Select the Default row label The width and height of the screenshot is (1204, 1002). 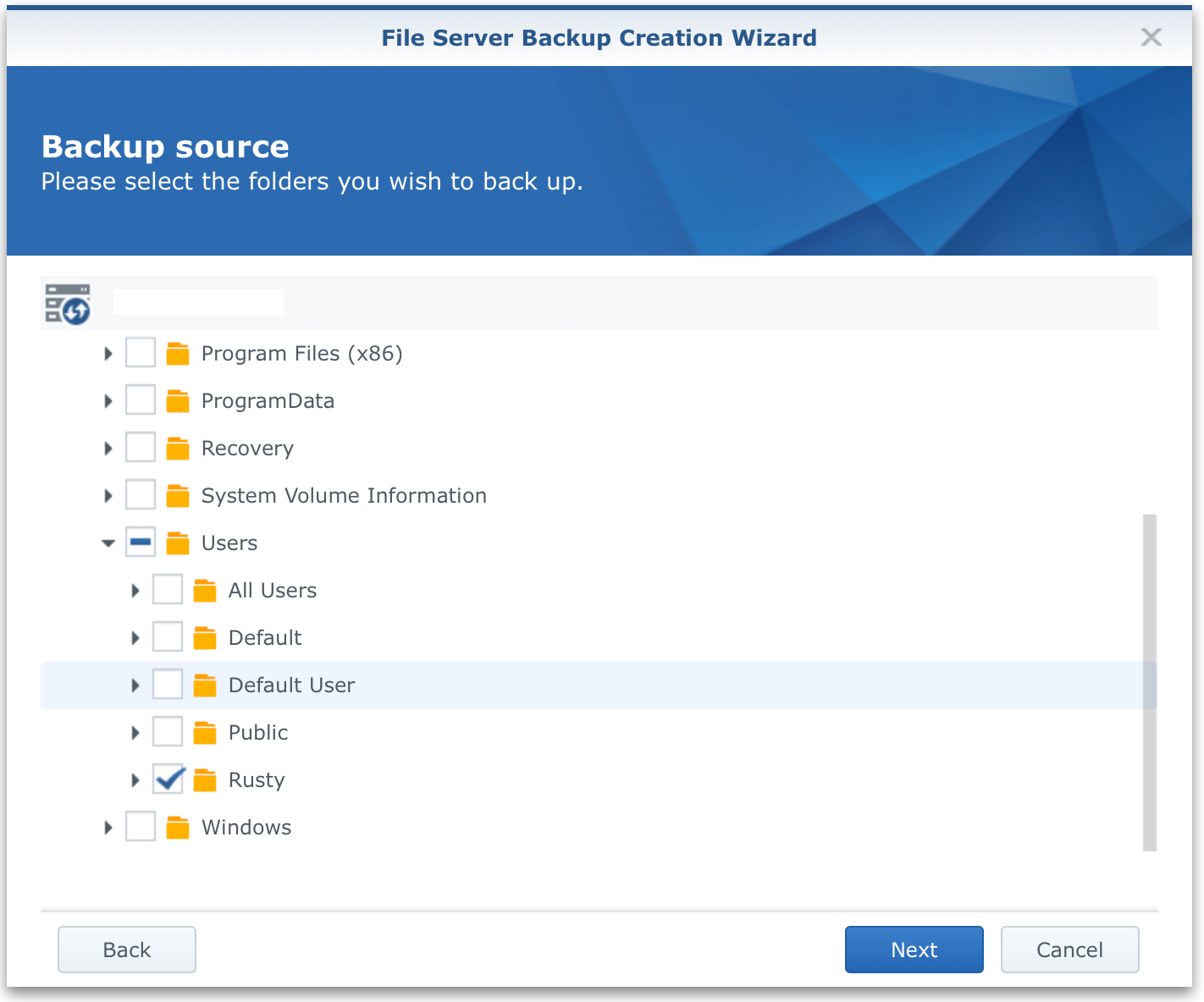point(265,638)
